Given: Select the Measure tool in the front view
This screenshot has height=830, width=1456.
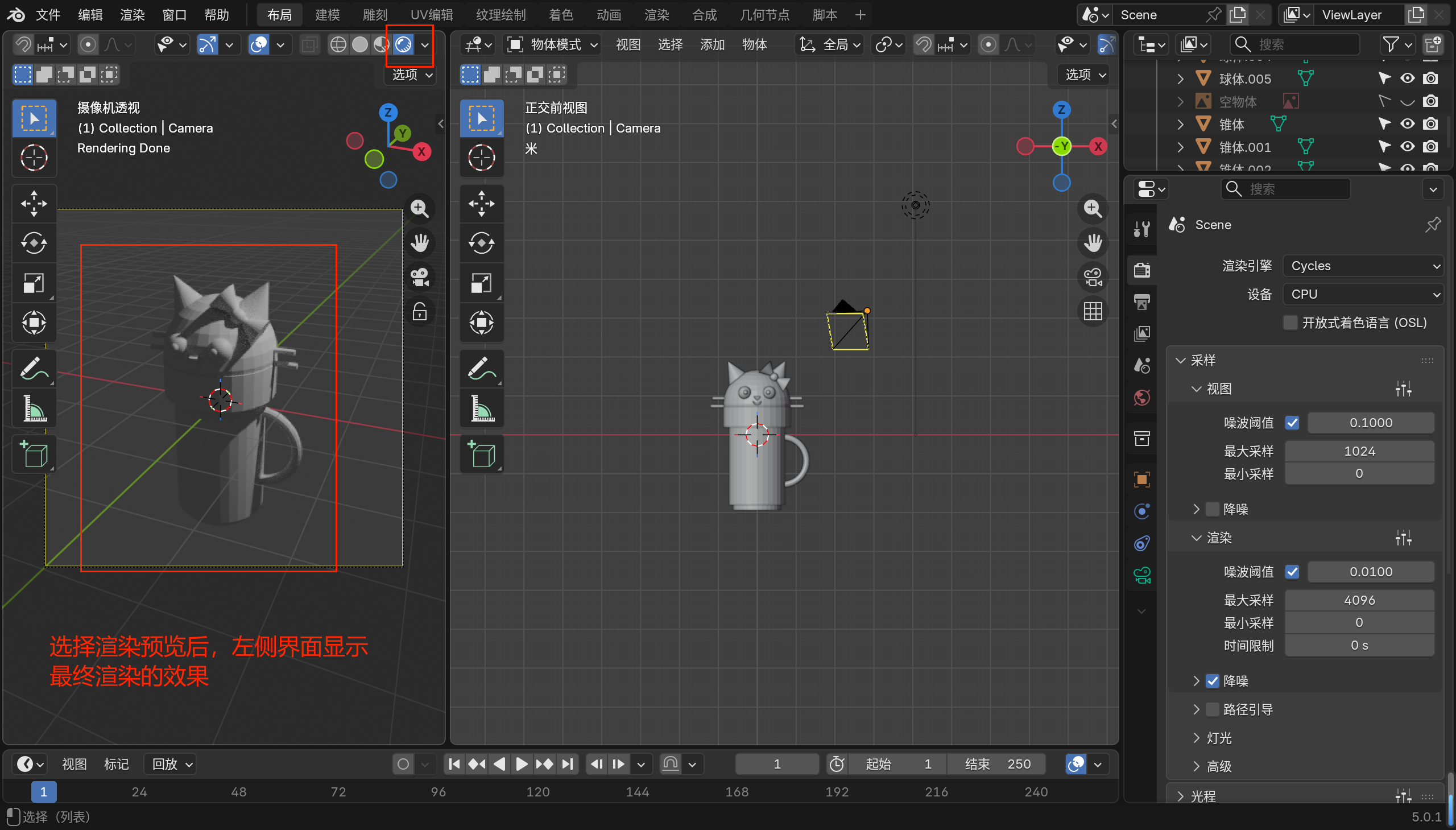Looking at the screenshot, I should pyautogui.click(x=482, y=407).
